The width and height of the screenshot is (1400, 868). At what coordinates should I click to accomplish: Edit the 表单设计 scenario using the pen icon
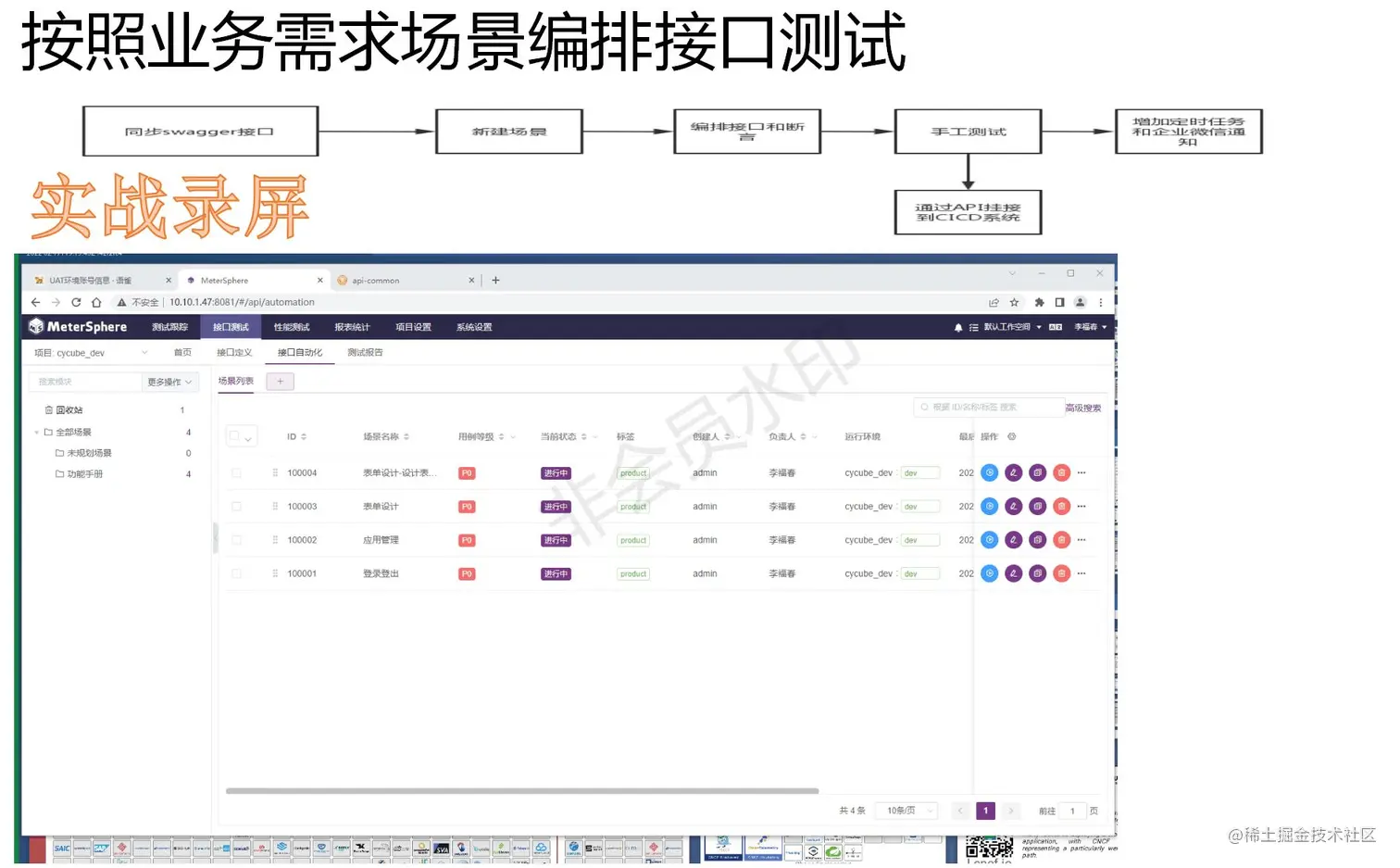click(x=1013, y=506)
